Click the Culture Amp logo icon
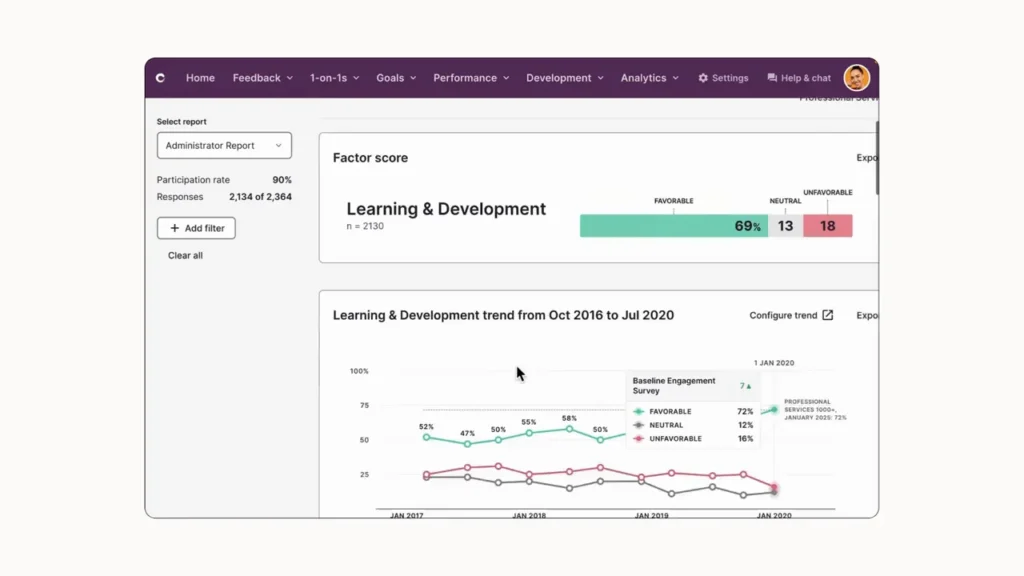Viewport: 1024px width, 576px height. (x=163, y=77)
